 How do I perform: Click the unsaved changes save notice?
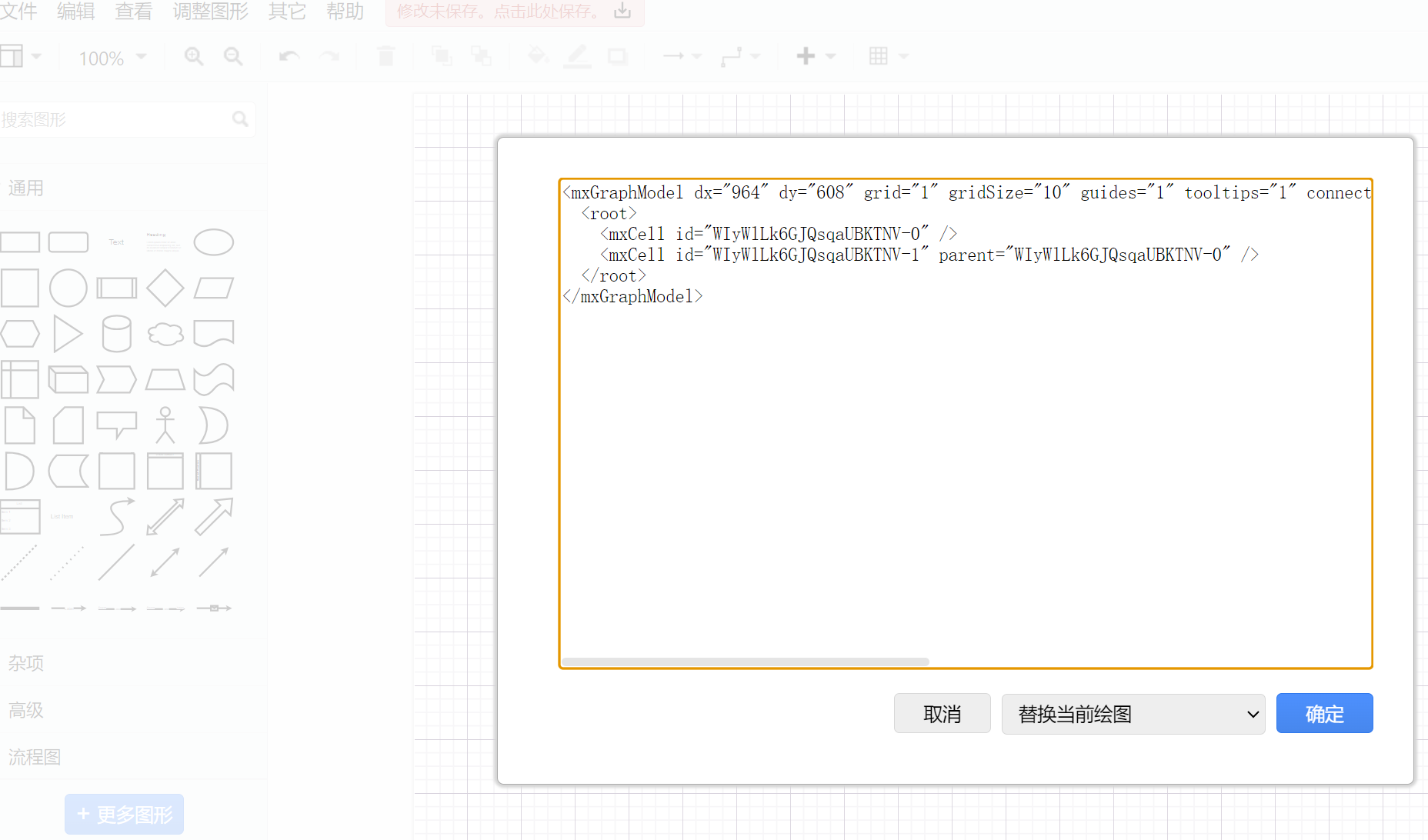pos(515,12)
